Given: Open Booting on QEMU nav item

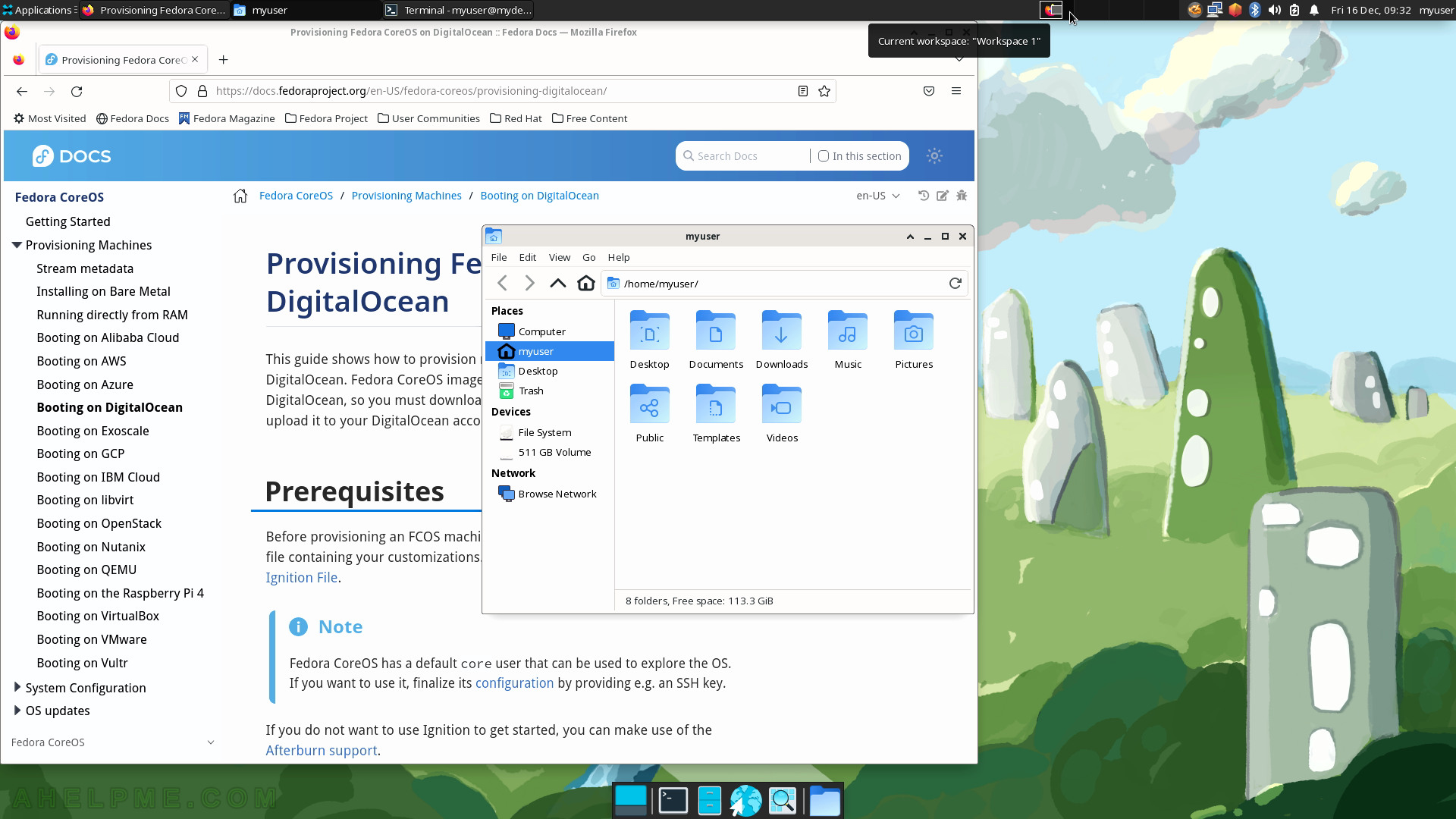Looking at the screenshot, I should tap(86, 570).
